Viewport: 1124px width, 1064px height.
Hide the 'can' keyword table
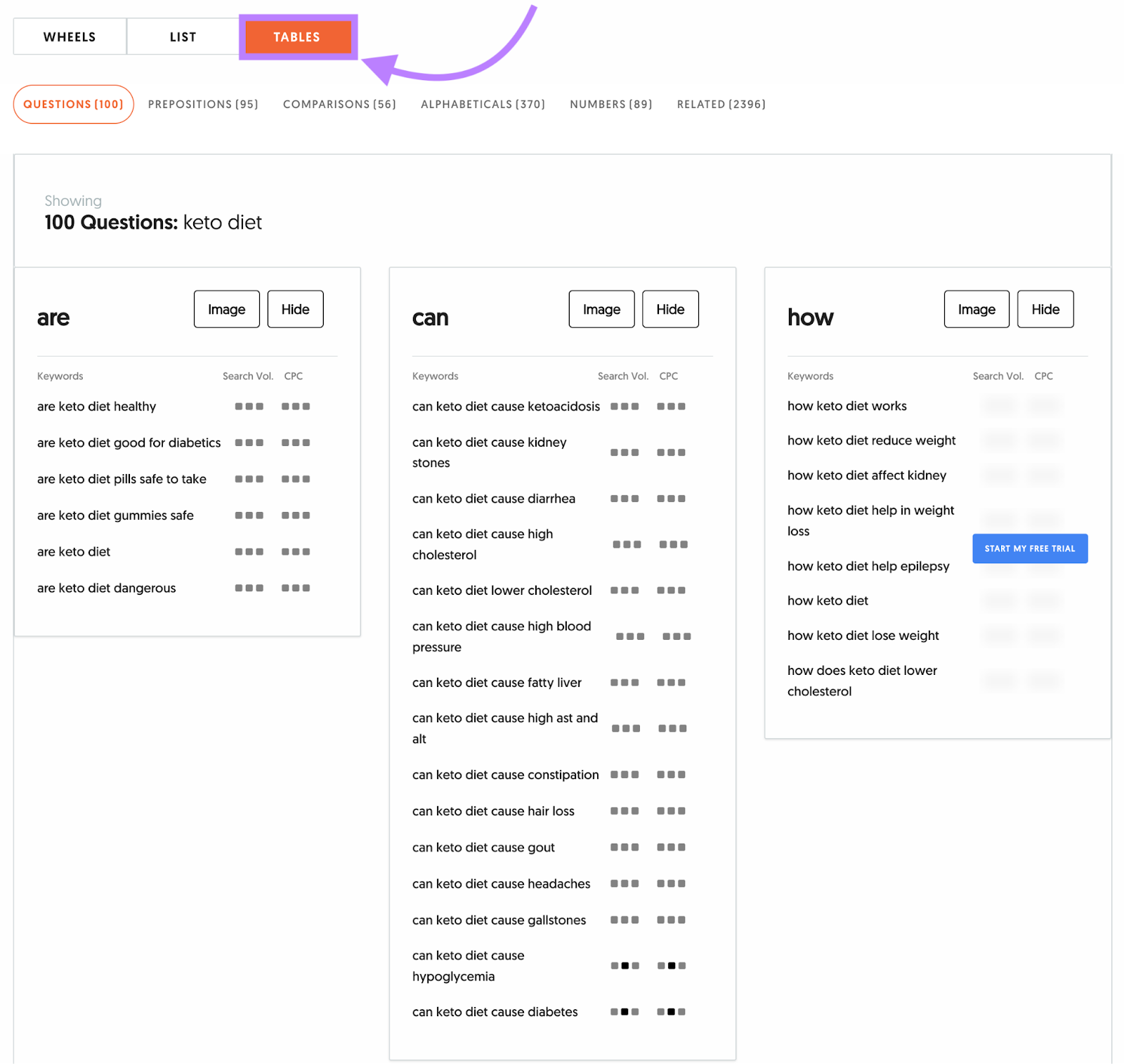click(x=671, y=309)
